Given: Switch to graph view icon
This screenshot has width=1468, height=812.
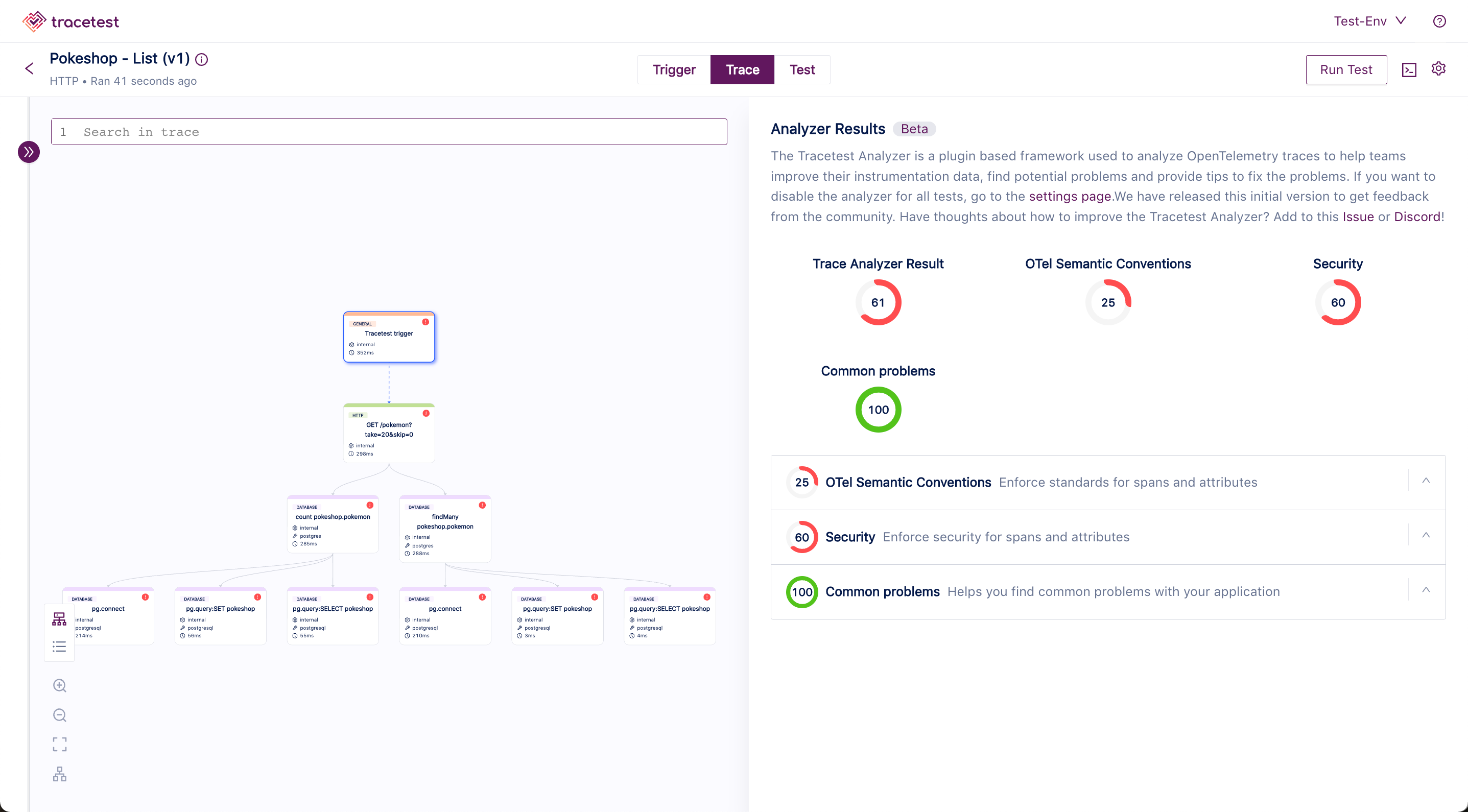Looking at the screenshot, I should [x=59, y=619].
